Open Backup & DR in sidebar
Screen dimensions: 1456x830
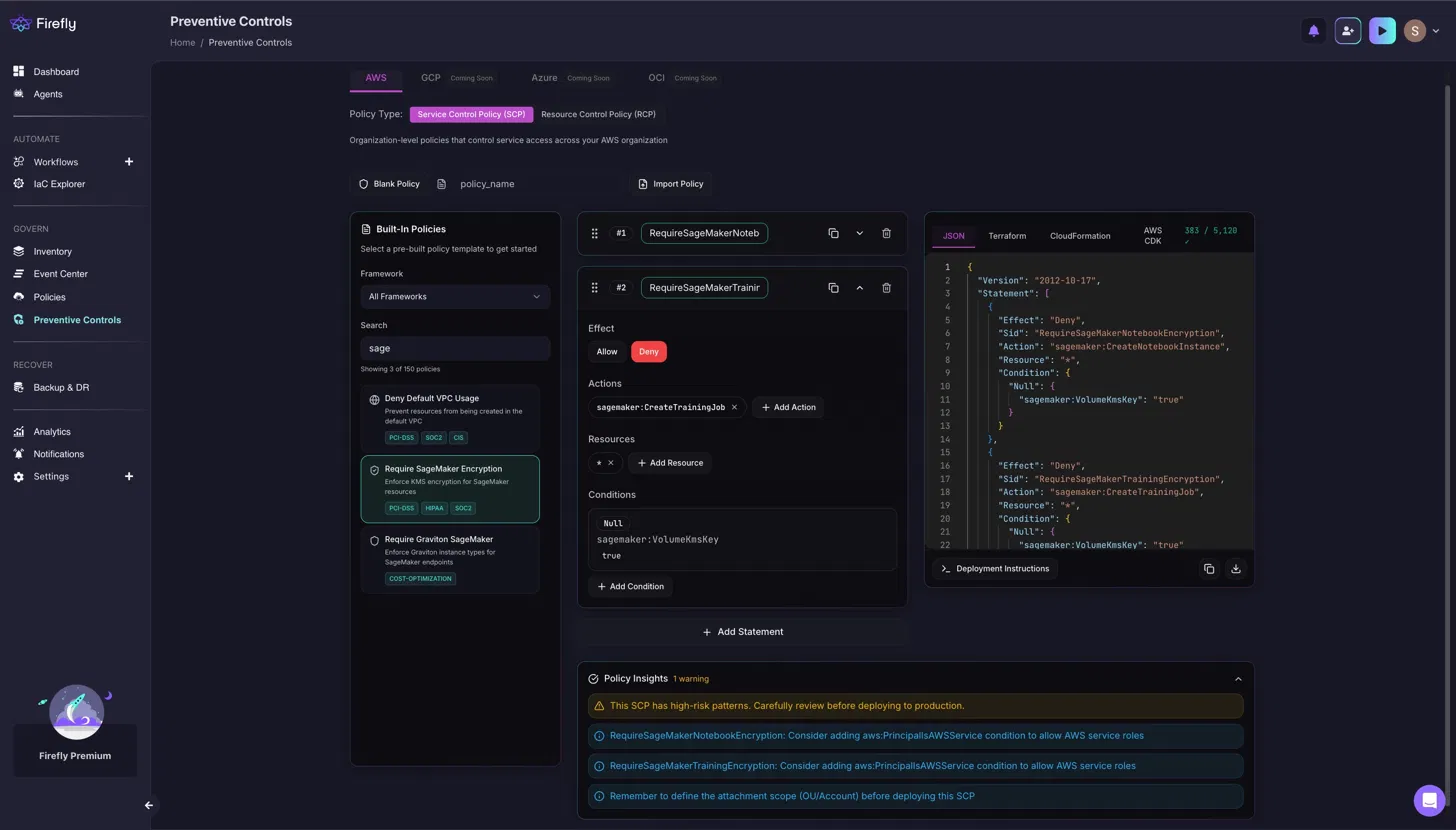click(x=61, y=388)
